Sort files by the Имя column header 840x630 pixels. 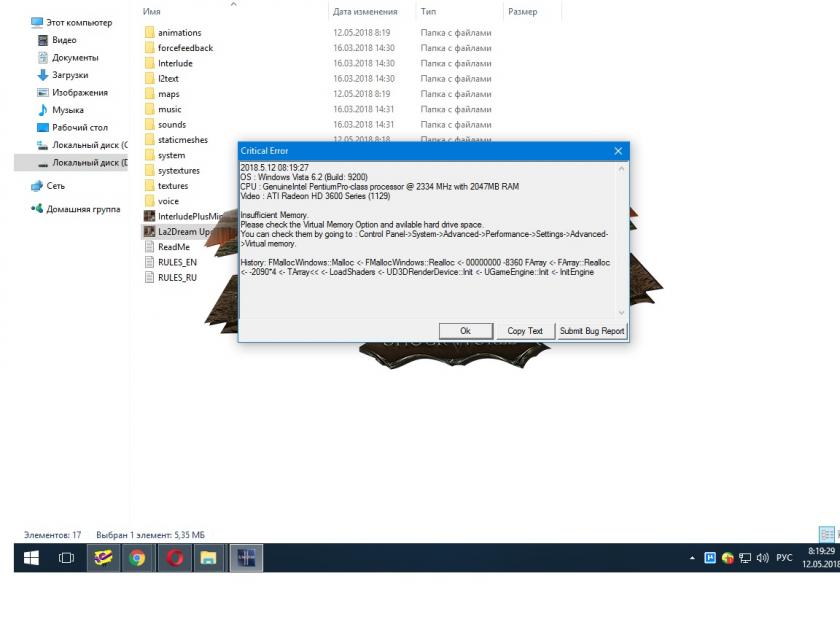tap(152, 12)
